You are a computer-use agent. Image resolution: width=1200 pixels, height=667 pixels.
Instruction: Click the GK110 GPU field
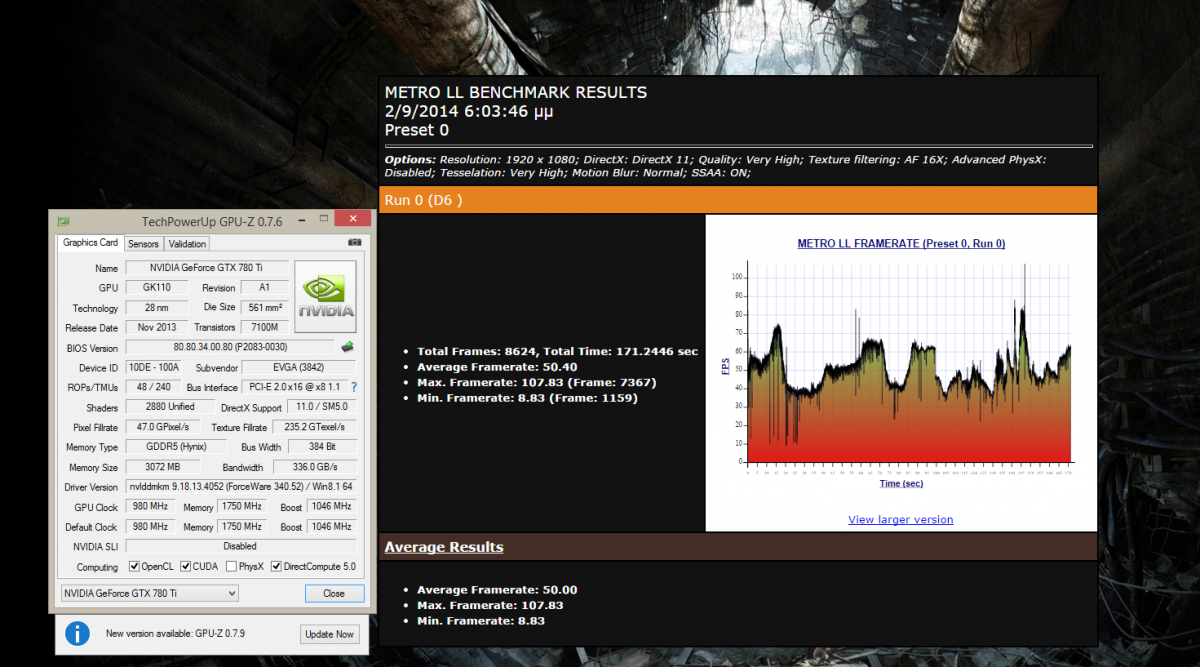156,288
